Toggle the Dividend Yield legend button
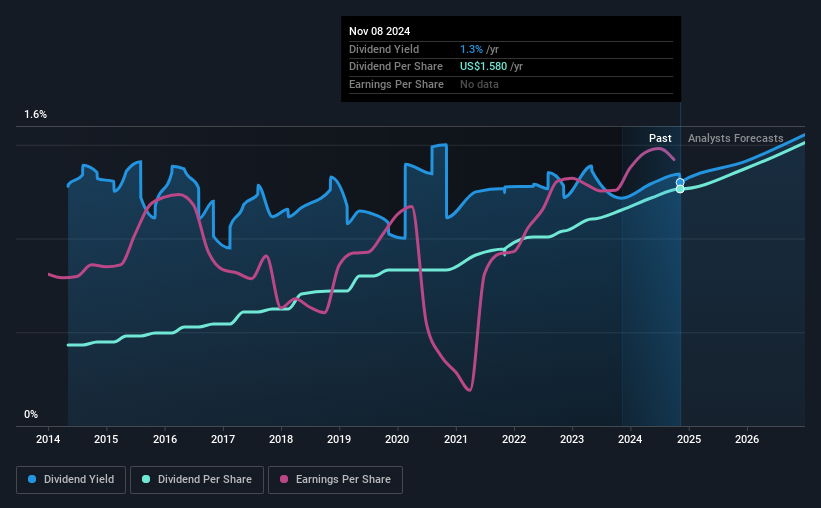The height and width of the screenshot is (508, 821). click(x=71, y=480)
